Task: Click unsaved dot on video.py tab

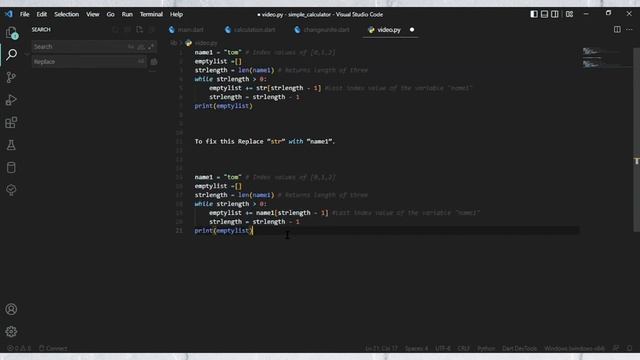Action: (412, 30)
